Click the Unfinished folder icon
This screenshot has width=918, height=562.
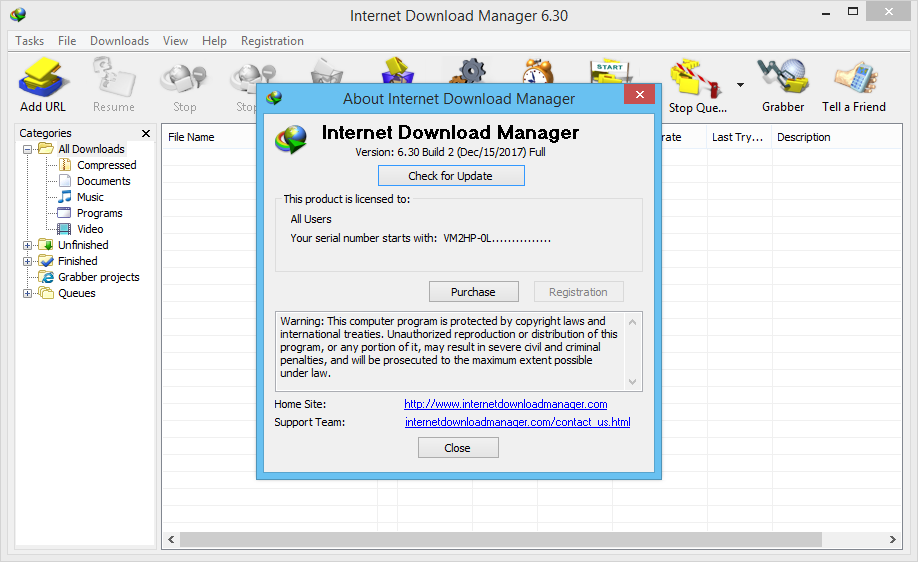click(46, 244)
